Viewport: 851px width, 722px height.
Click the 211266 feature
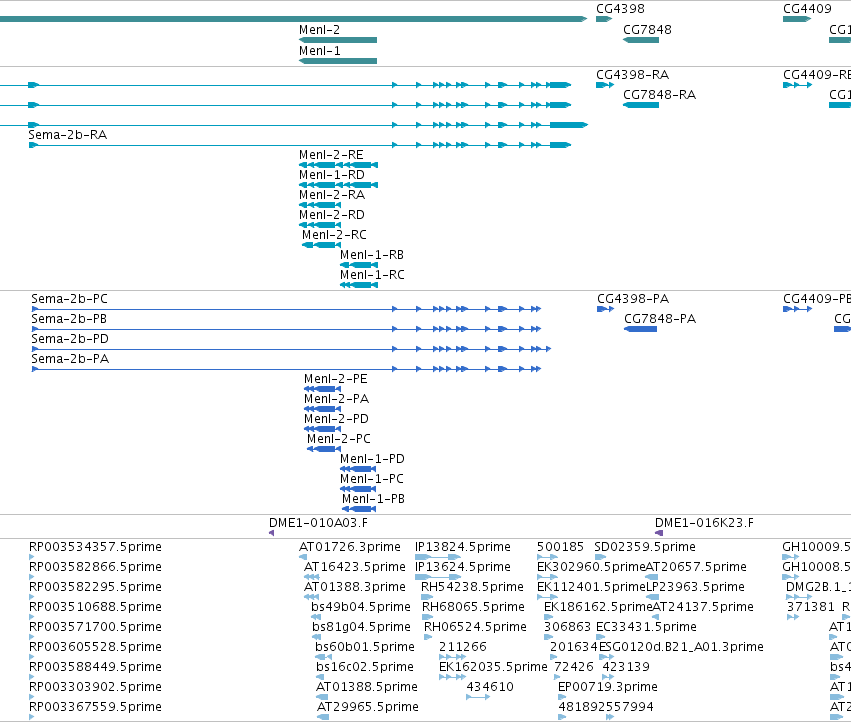pyautogui.click(x=452, y=657)
